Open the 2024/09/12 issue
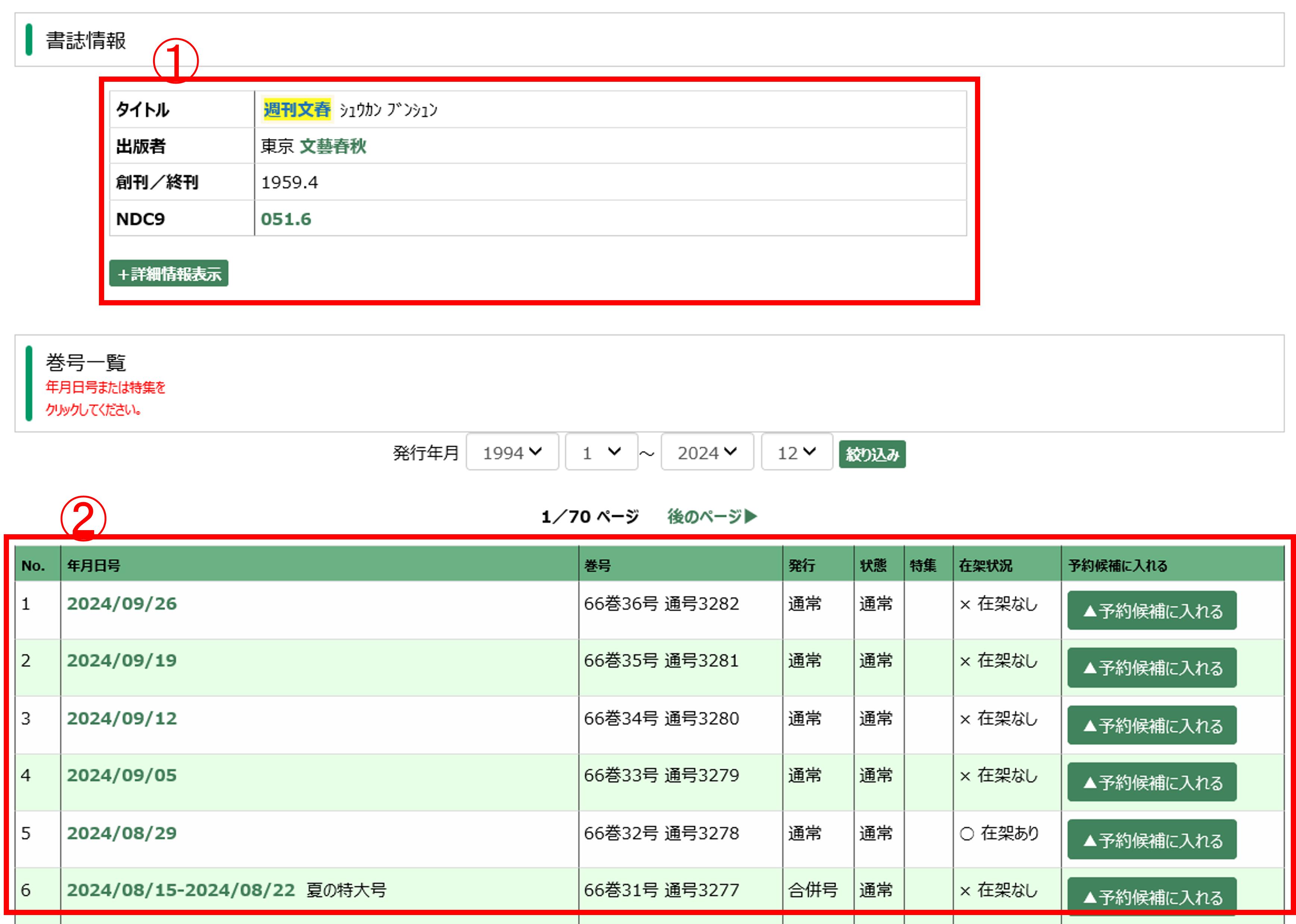 point(122,719)
